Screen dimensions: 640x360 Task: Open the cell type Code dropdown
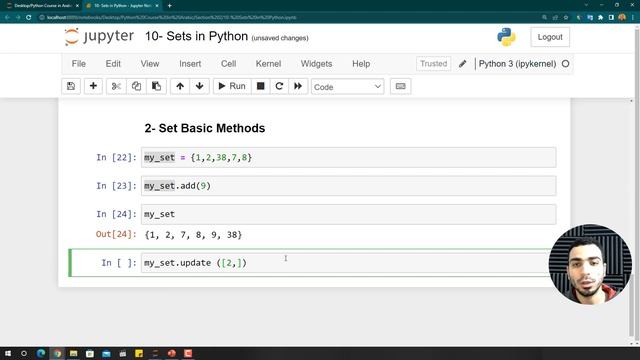[x=347, y=87]
